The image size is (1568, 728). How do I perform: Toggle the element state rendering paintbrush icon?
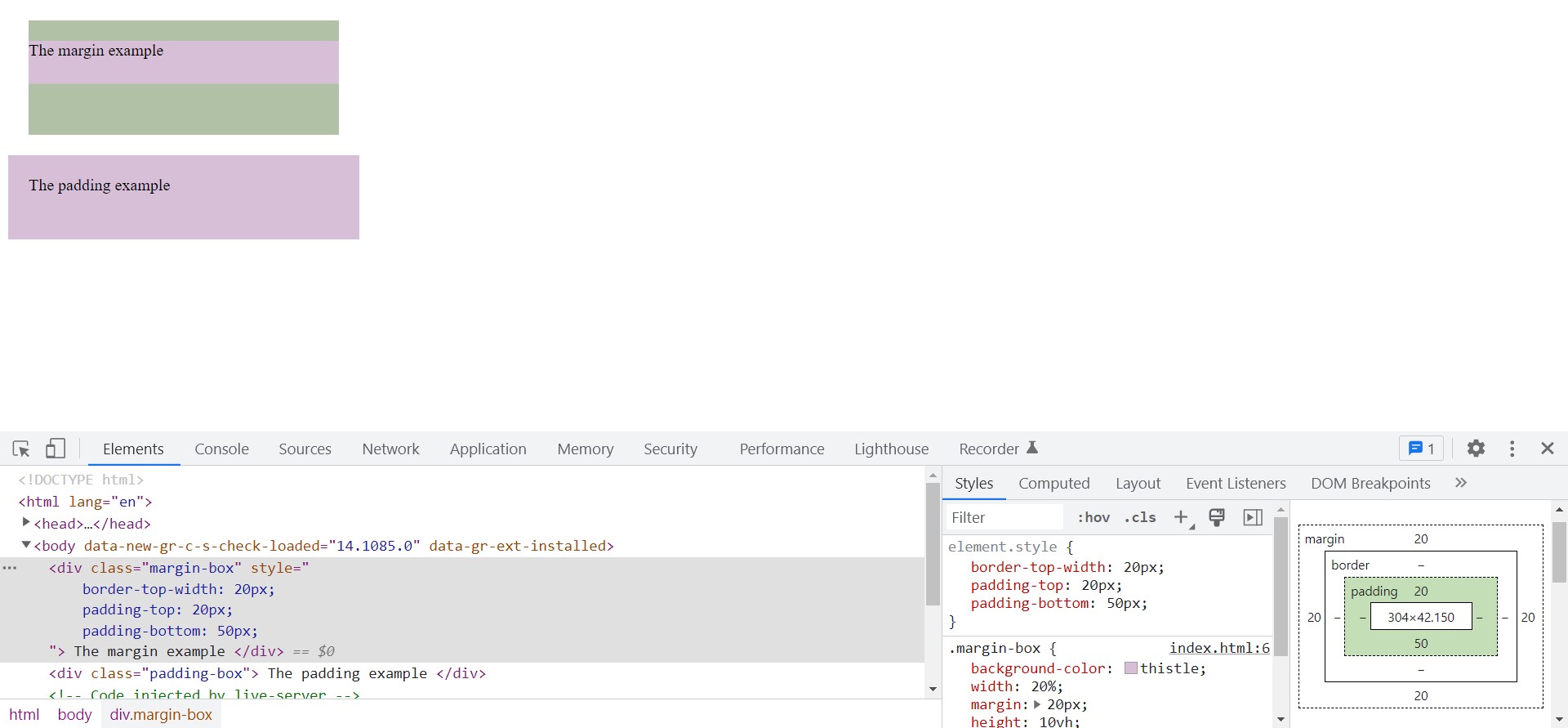click(1217, 517)
